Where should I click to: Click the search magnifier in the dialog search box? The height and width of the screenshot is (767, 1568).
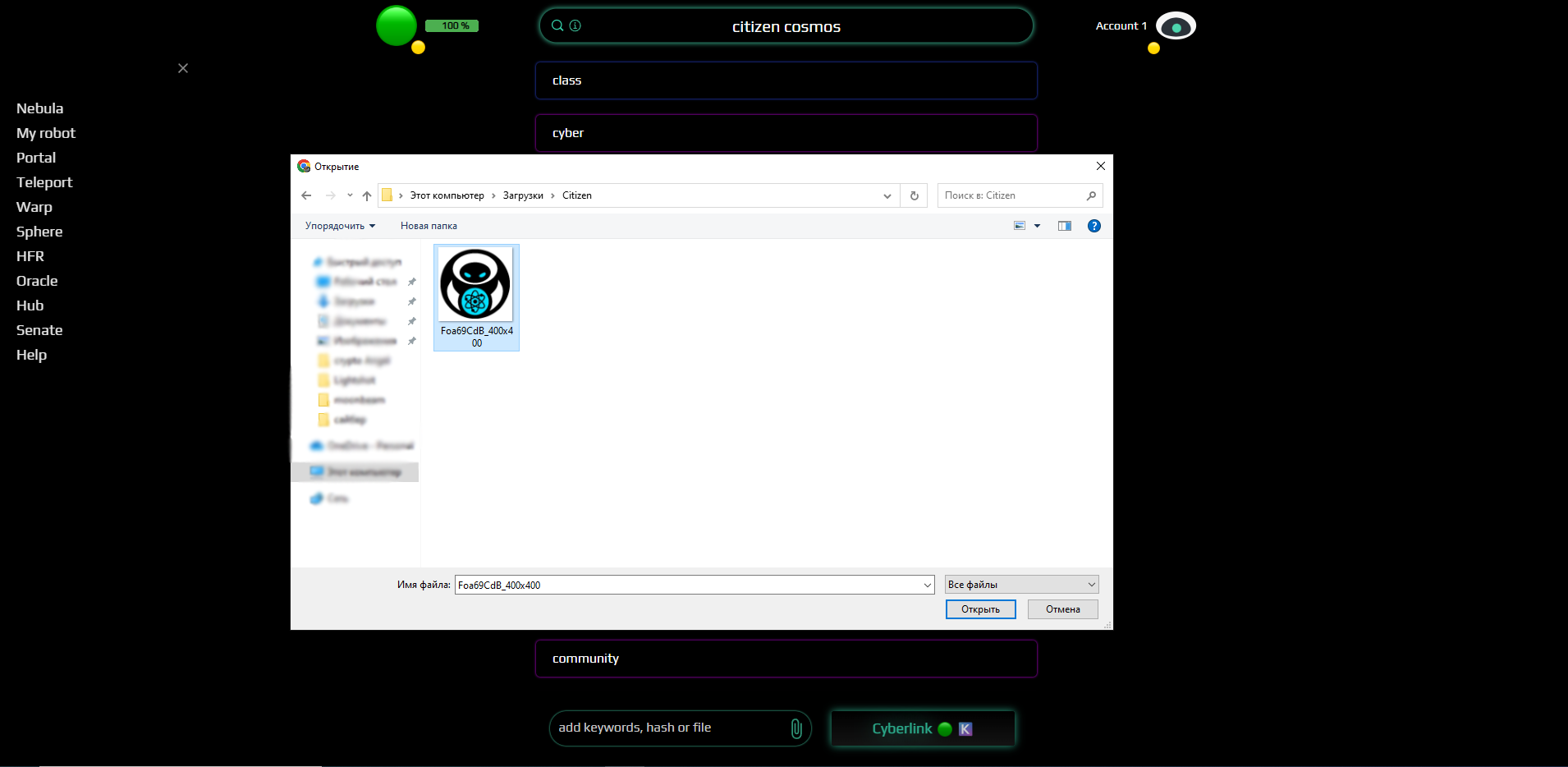pos(1091,195)
